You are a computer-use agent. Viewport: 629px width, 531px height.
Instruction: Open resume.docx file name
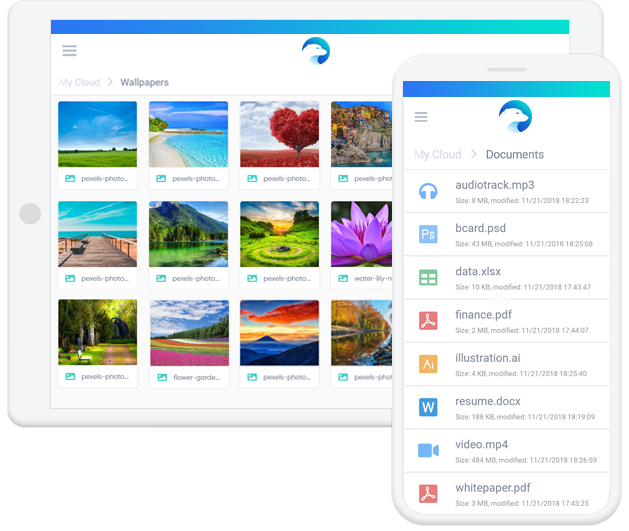tap(488, 401)
